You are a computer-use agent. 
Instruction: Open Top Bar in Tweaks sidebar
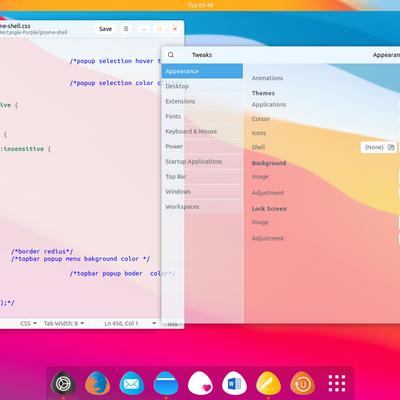tap(202, 177)
